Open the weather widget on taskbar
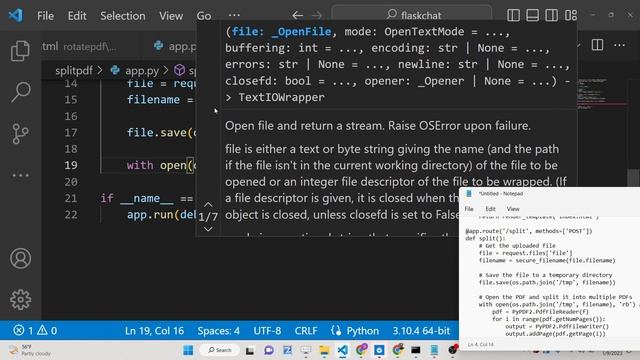640x360 pixels. click(31, 350)
